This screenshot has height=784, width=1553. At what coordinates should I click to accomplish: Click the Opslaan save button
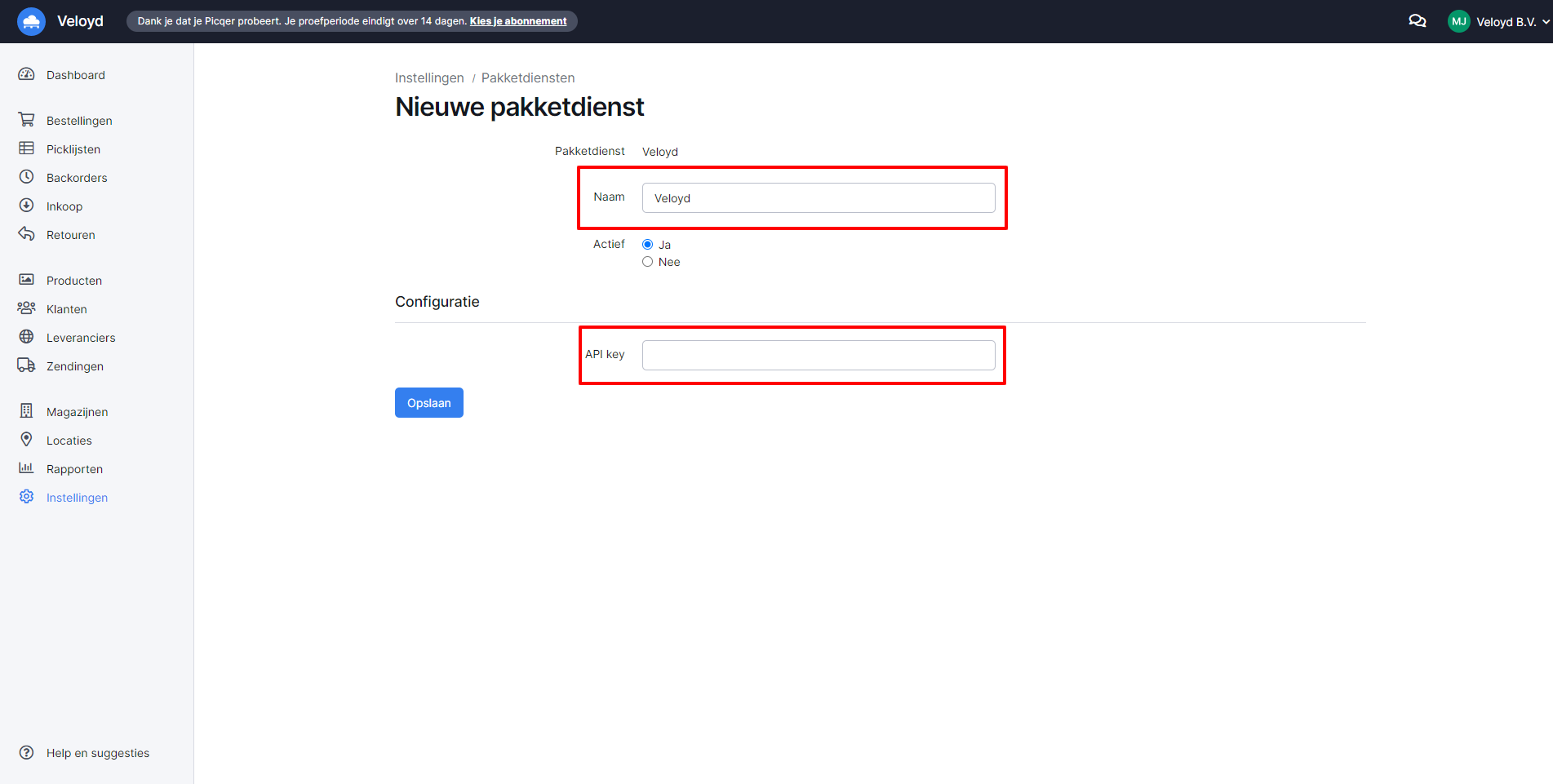click(429, 403)
